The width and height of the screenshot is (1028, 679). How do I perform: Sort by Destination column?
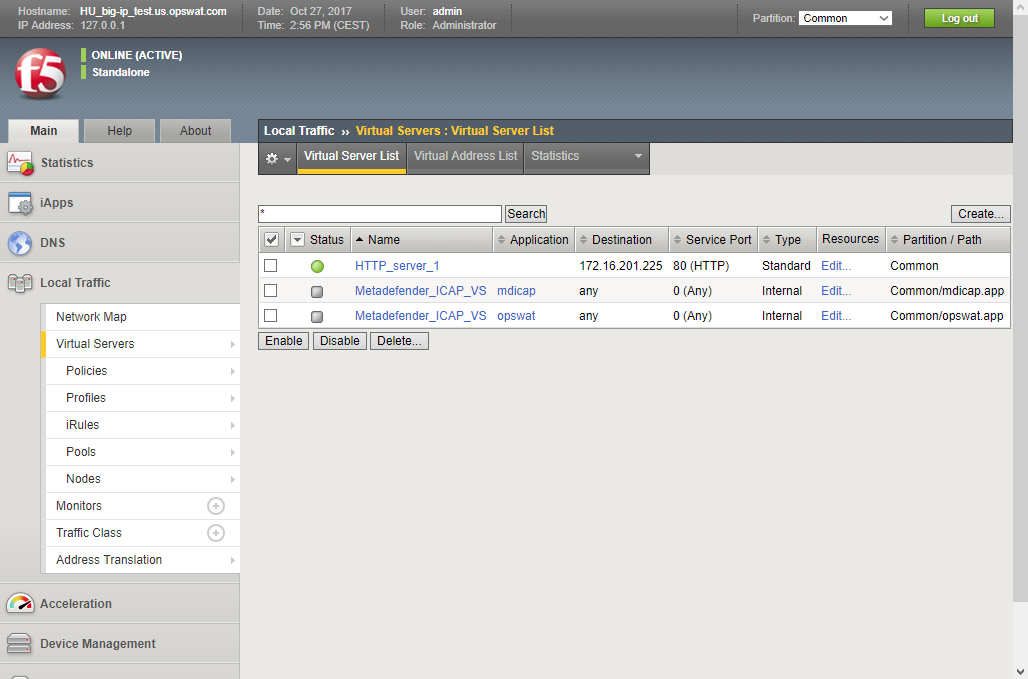click(x=583, y=240)
